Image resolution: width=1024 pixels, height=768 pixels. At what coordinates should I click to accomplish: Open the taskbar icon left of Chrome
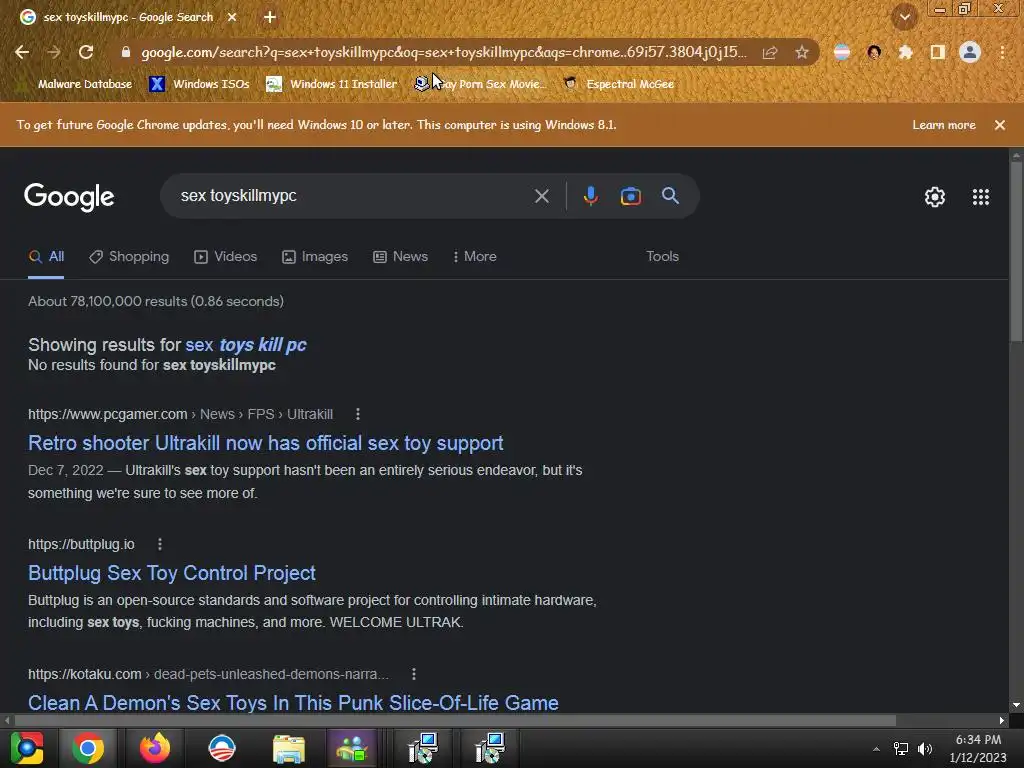[27, 748]
